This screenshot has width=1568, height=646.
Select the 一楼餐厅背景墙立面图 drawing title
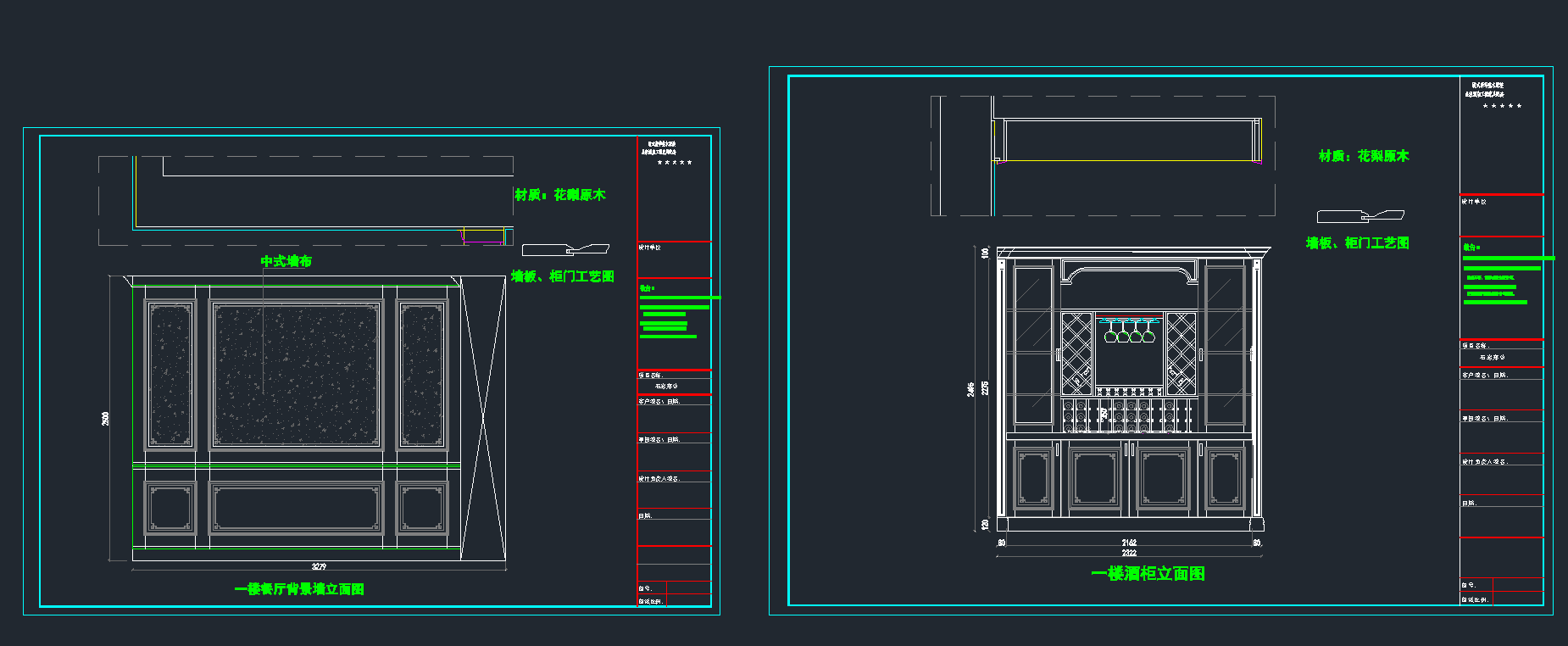(x=299, y=589)
